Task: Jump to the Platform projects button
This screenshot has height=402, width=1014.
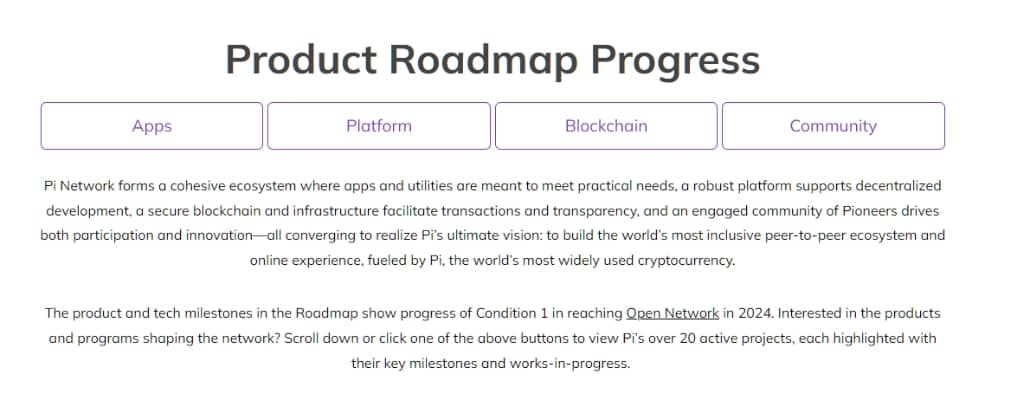Action: pos(379,126)
